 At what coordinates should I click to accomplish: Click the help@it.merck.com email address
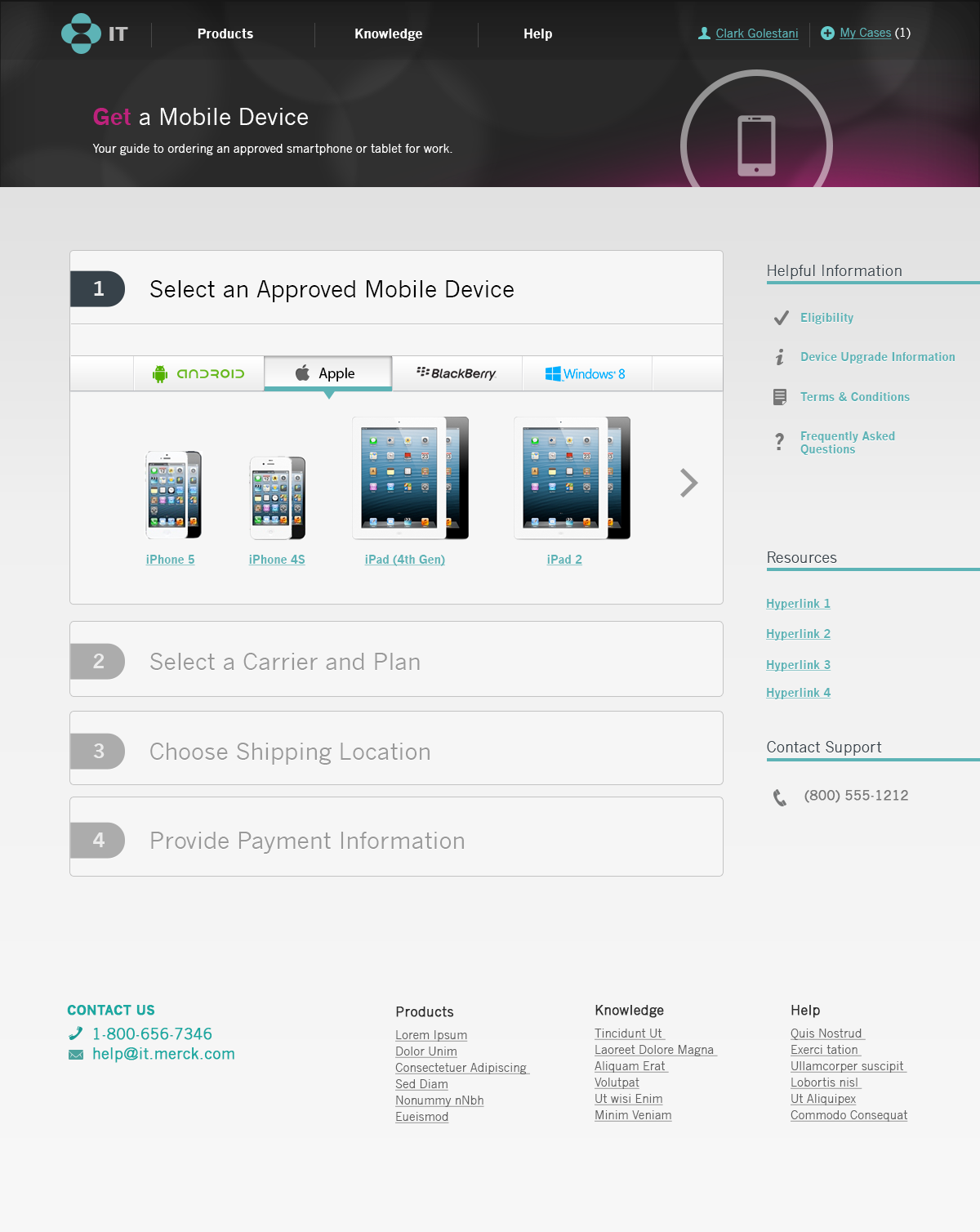pyautogui.click(x=163, y=1054)
